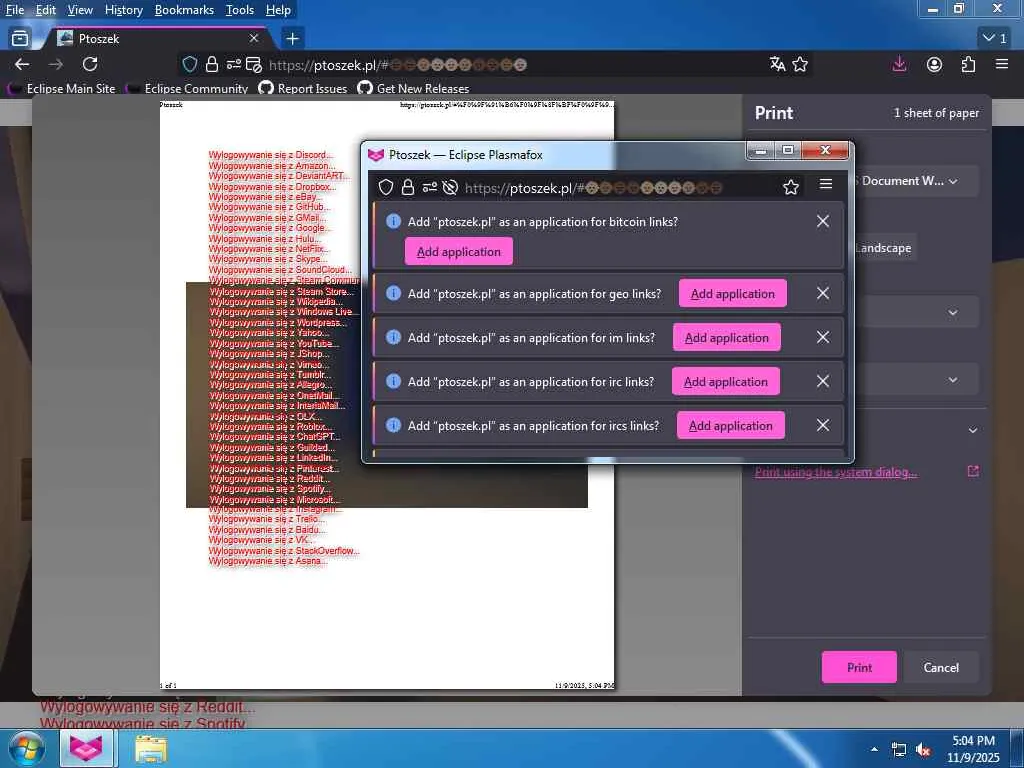
Task: Add application for ircs links
Action: (x=731, y=425)
